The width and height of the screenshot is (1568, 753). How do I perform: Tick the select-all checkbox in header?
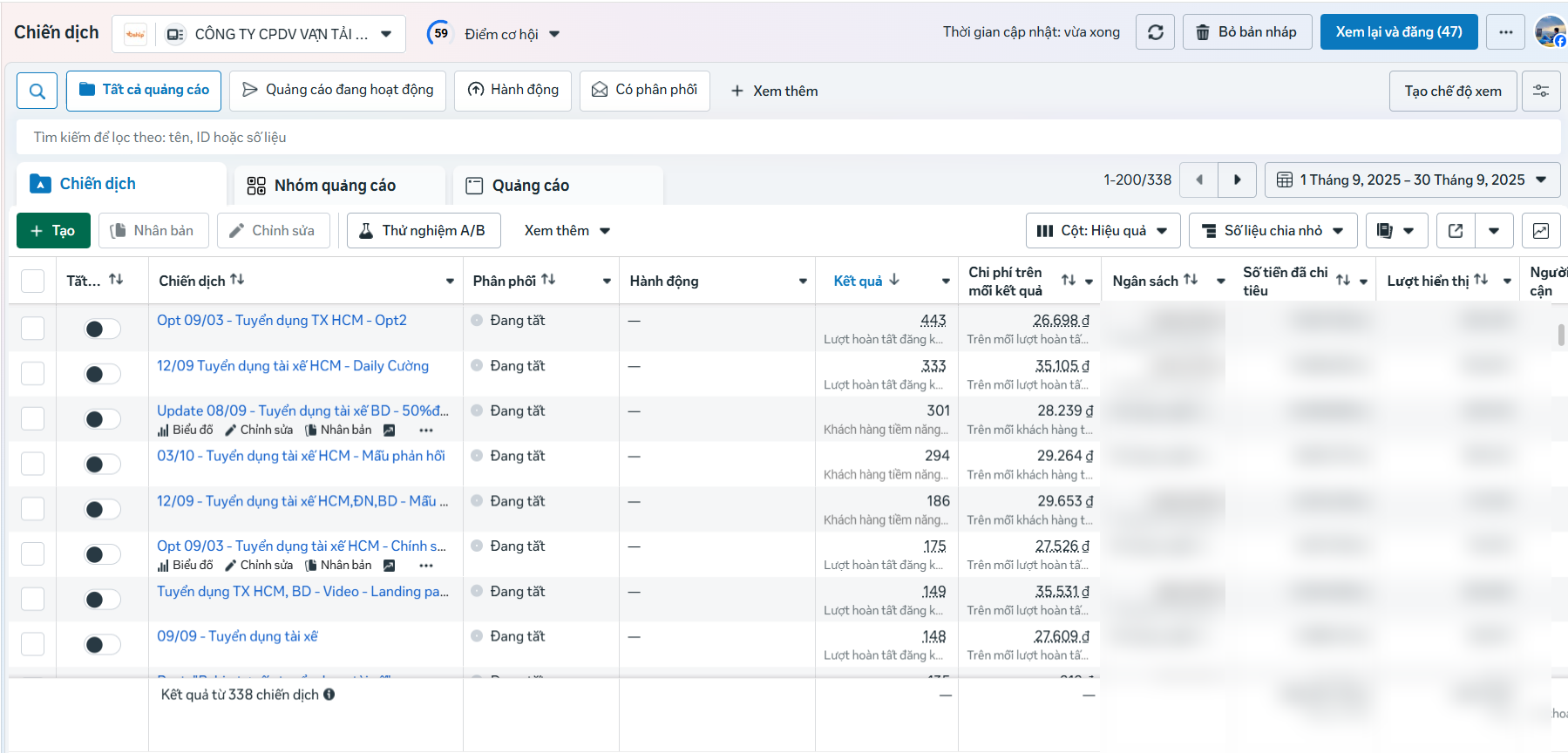click(x=32, y=281)
